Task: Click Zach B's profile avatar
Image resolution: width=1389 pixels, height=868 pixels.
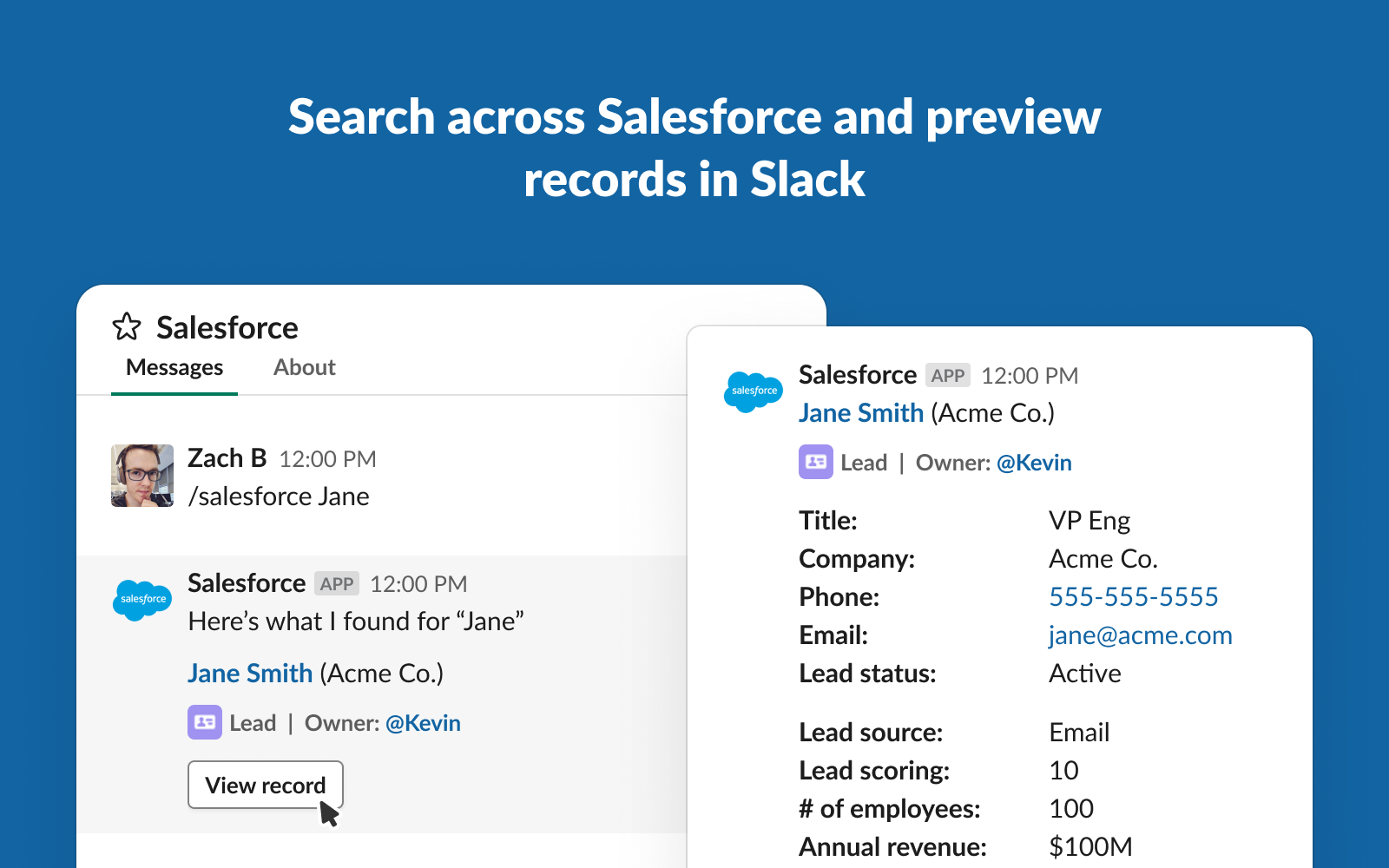Action: [142, 476]
